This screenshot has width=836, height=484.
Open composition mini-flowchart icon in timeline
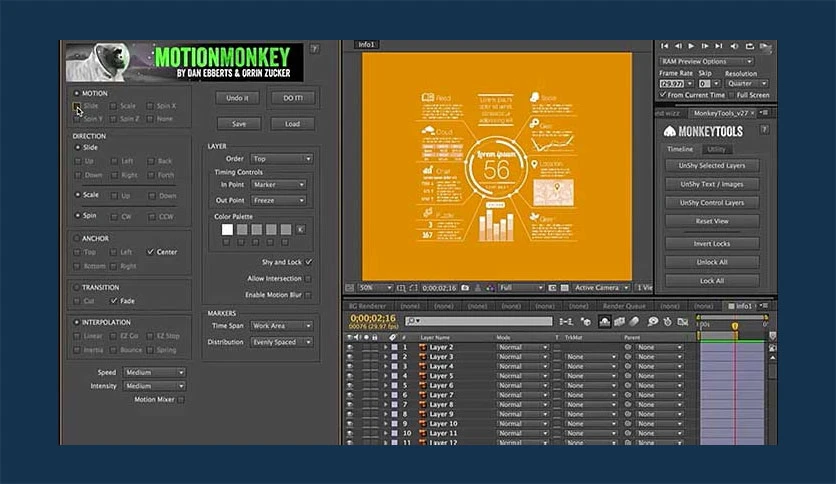point(566,321)
